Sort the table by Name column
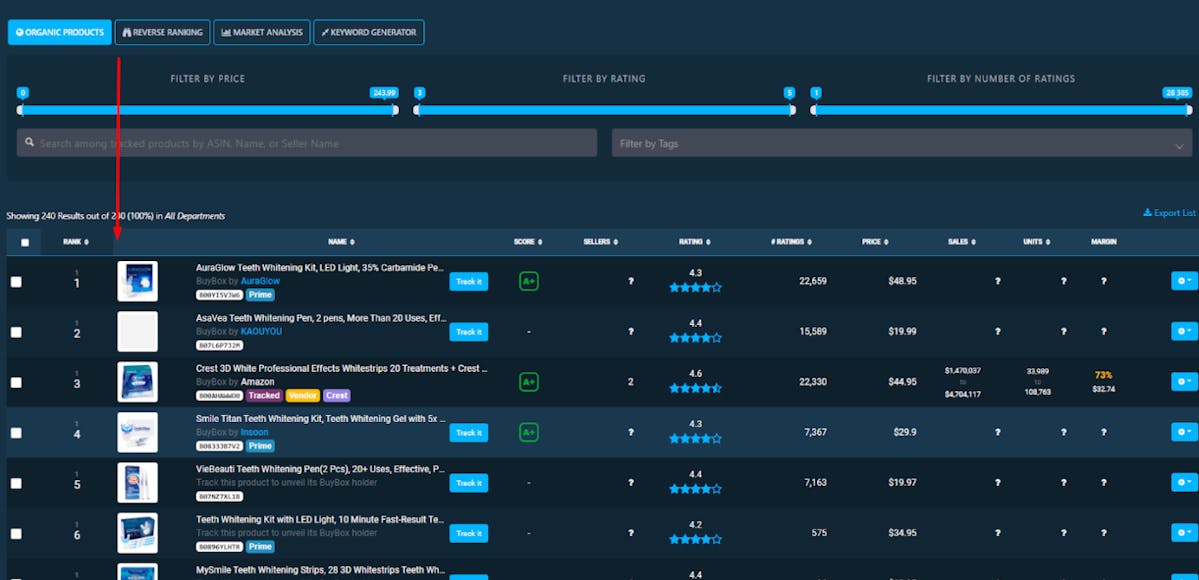The height and width of the screenshot is (580, 1199). (x=341, y=242)
